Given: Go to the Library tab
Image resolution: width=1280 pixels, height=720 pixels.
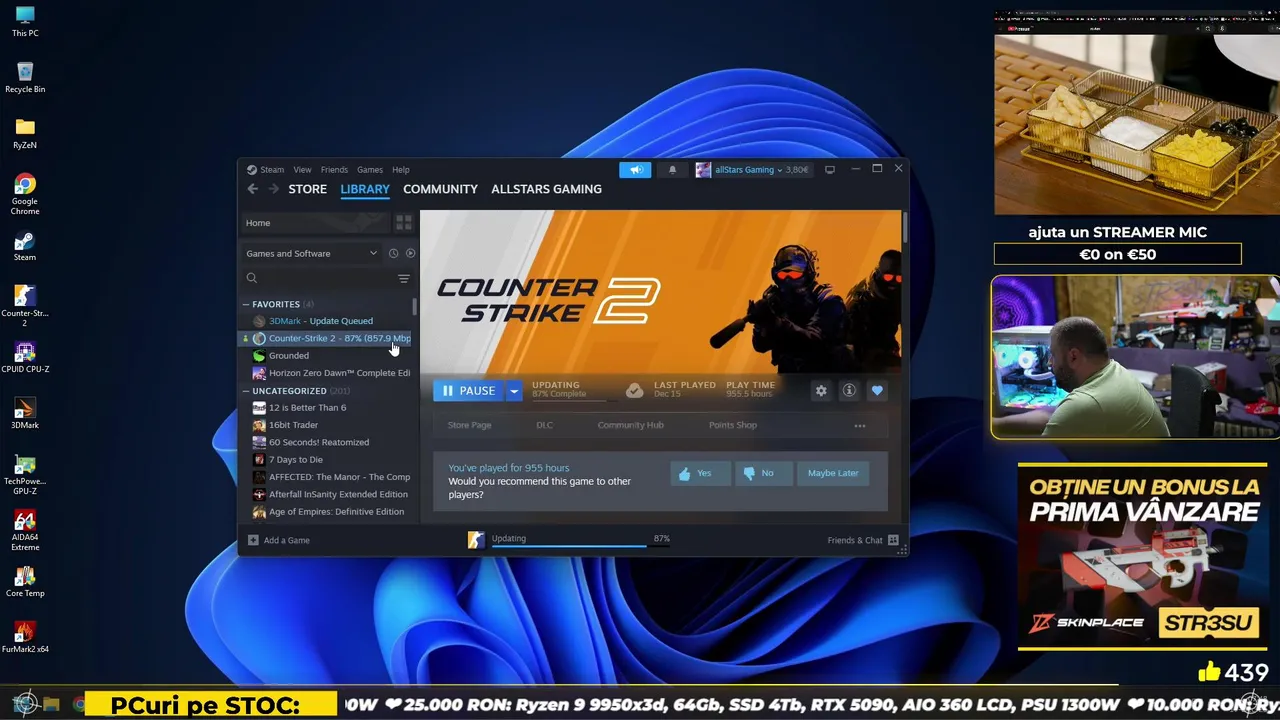Looking at the screenshot, I should click(x=365, y=189).
